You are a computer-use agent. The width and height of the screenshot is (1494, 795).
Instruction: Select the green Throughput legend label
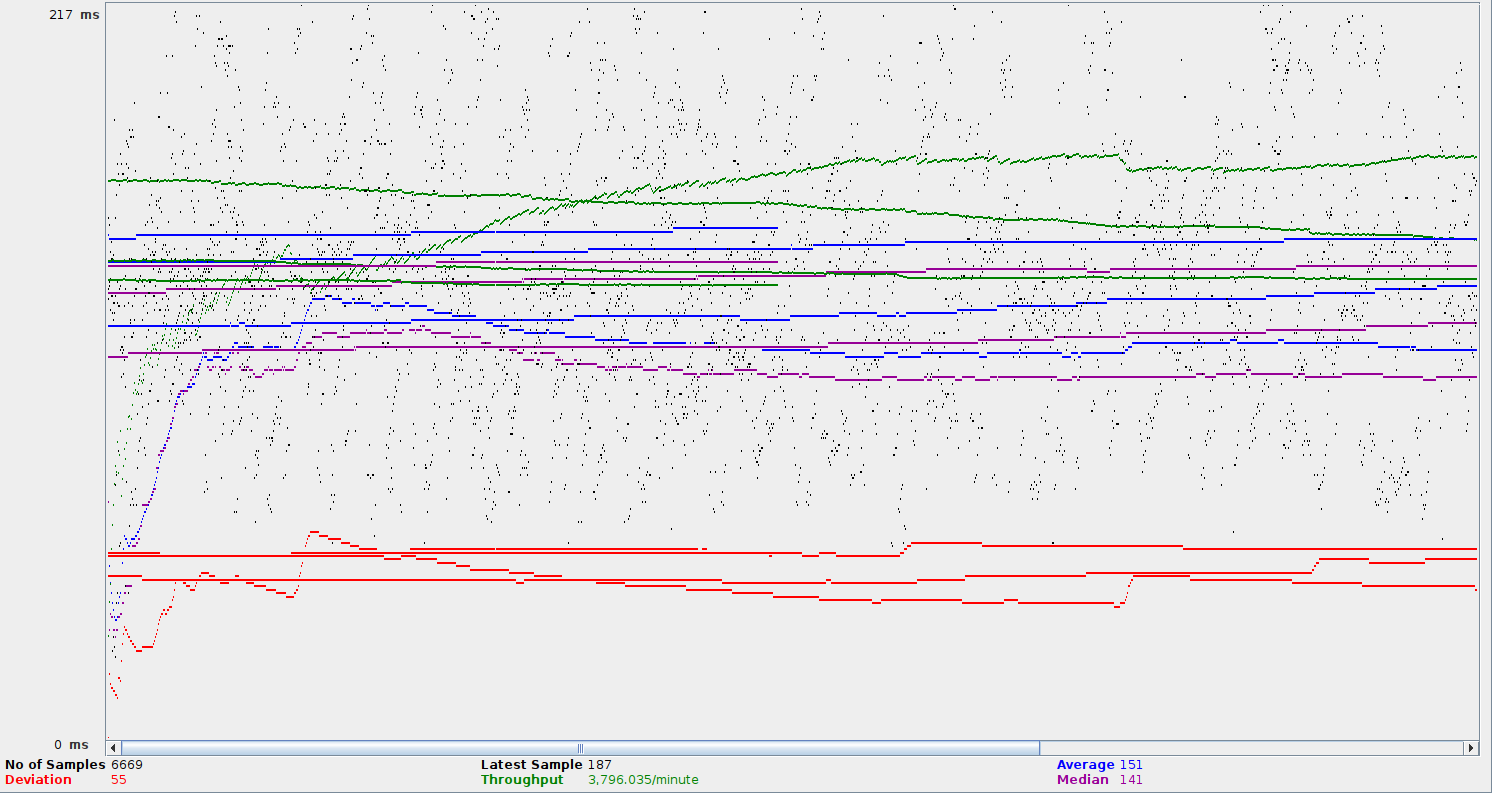pos(522,780)
